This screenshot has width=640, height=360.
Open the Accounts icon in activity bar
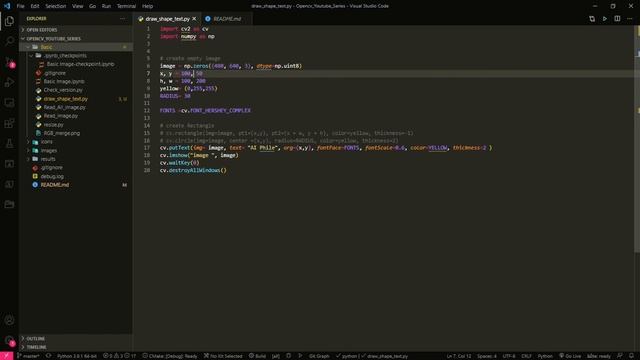(x=9, y=320)
